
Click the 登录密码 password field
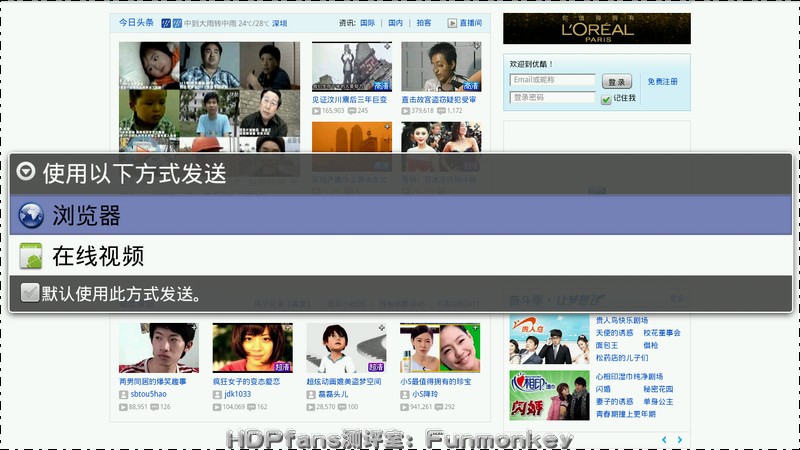553,97
